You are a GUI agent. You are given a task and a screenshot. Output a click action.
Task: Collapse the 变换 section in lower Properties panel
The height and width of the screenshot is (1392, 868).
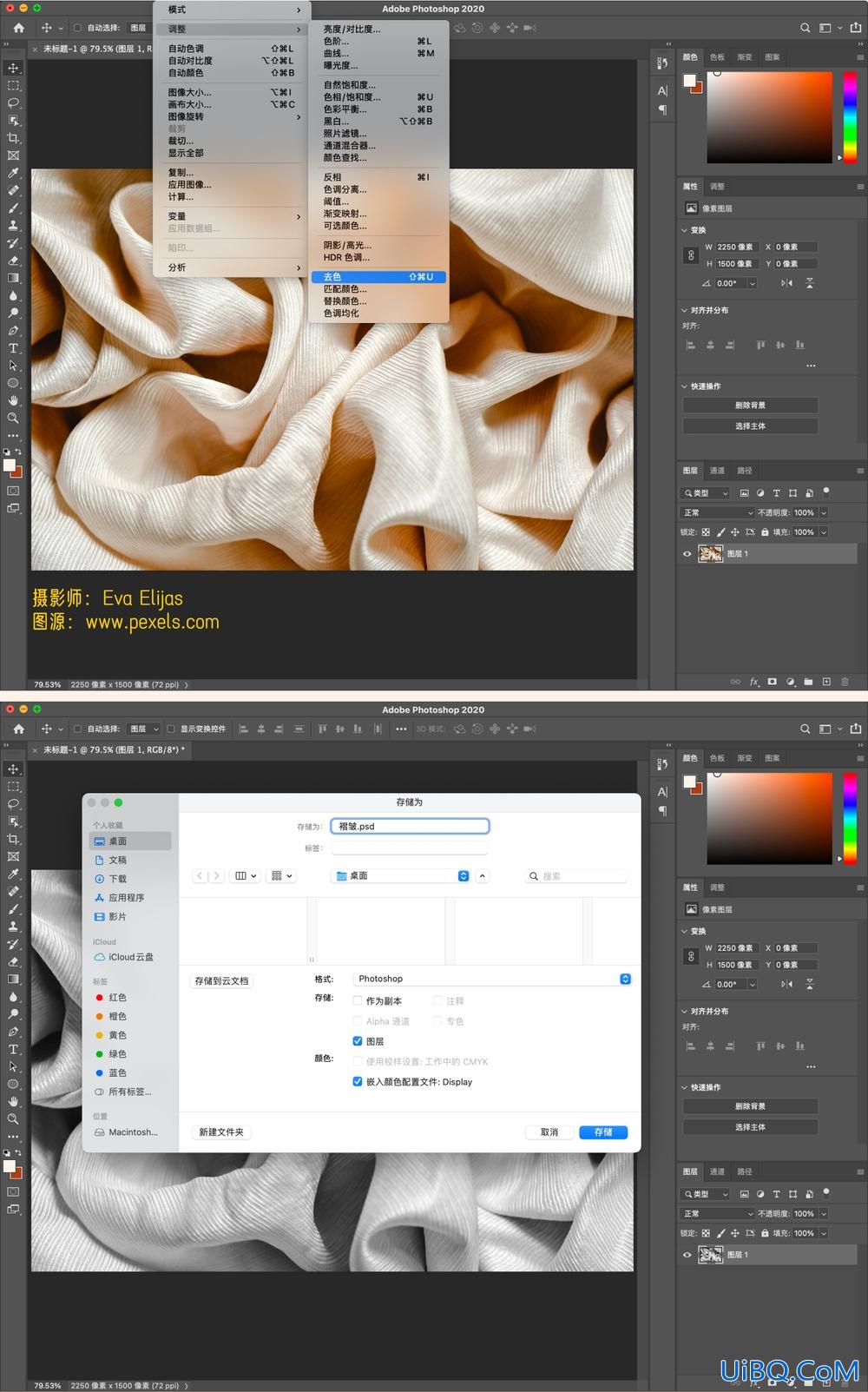pyautogui.click(x=684, y=931)
